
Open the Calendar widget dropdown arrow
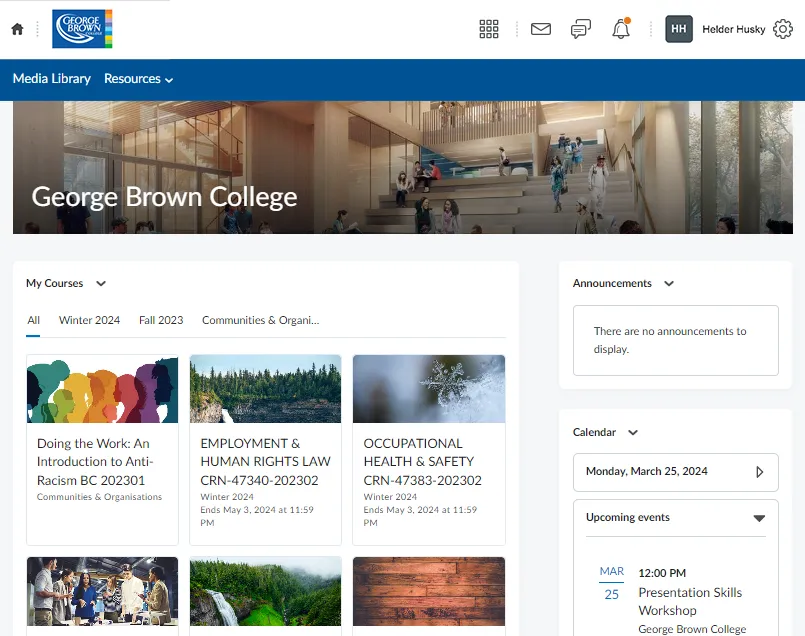coord(633,433)
